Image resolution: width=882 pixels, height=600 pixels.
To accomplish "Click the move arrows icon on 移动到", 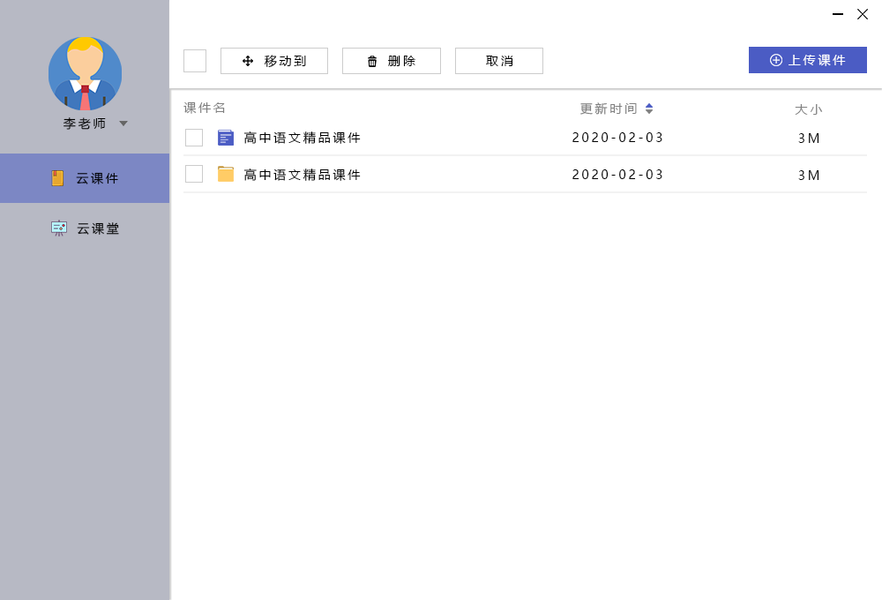I will (248, 61).
